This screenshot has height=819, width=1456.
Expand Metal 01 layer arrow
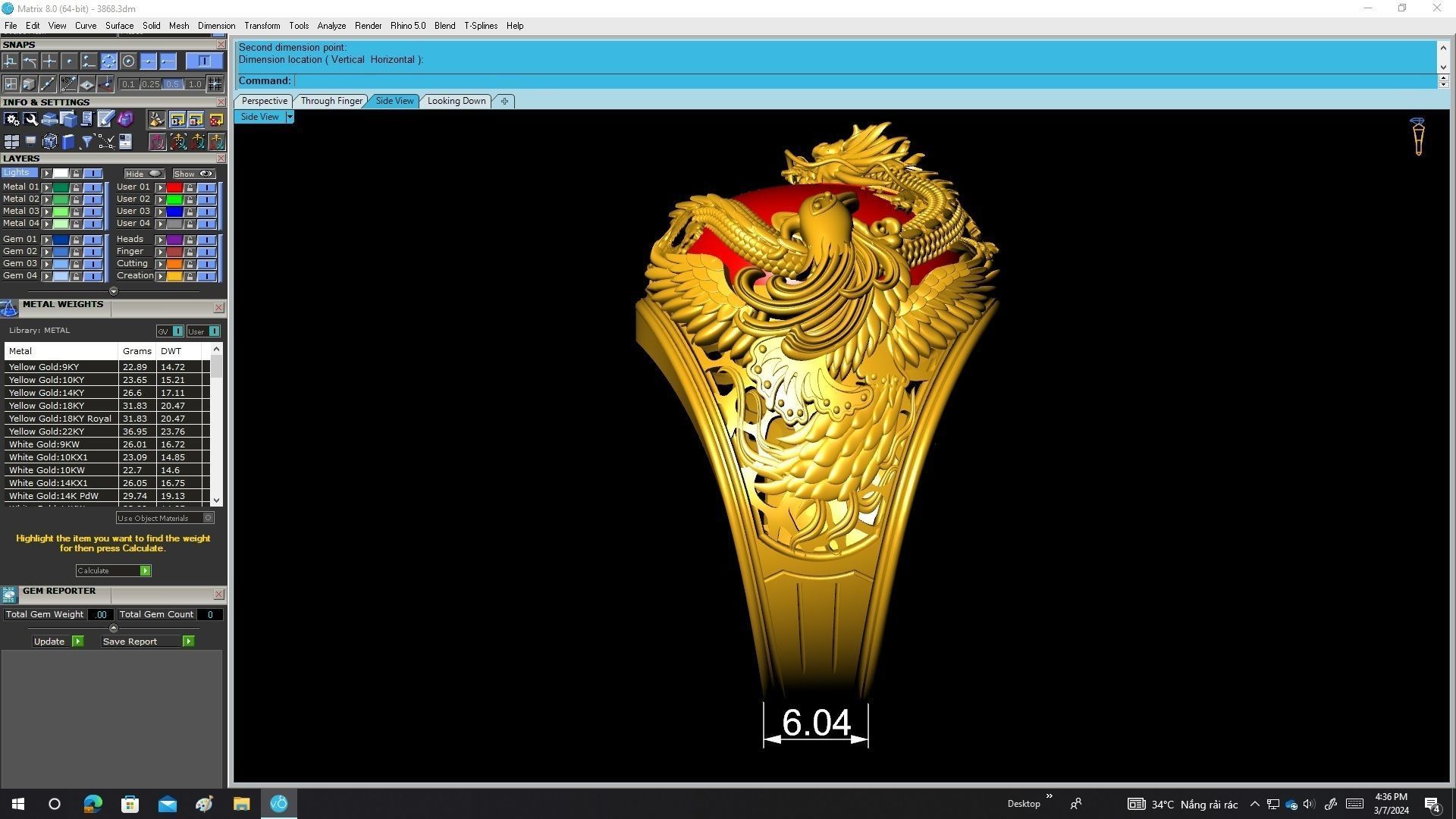click(x=46, y=187)
